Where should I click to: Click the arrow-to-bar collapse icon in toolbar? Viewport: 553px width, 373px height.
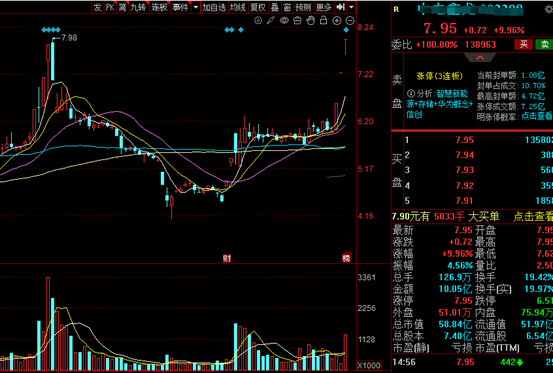[340, 7]
